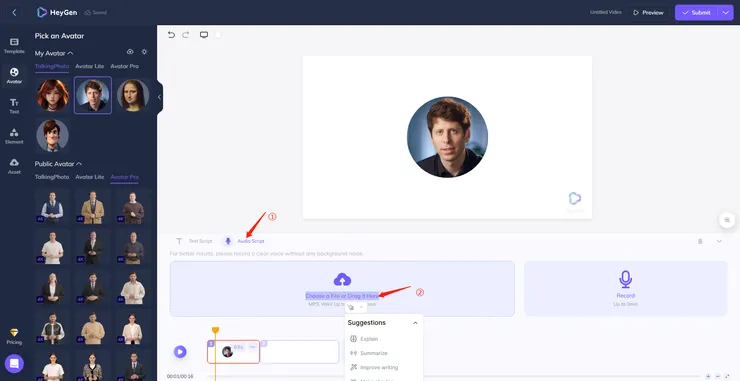Open the Element sidebar panel
Image resolution: width=740 pixels, height=381 pixels.
pyautogui.click(x=14, y=136)
